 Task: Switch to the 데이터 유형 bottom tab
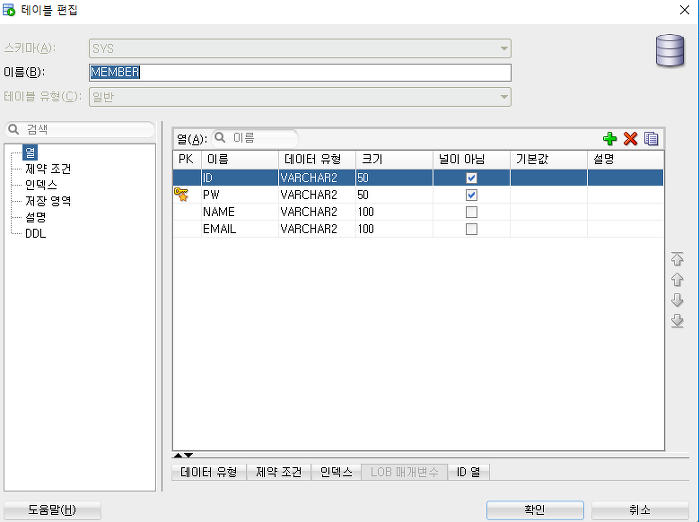[x=209, y=472]
